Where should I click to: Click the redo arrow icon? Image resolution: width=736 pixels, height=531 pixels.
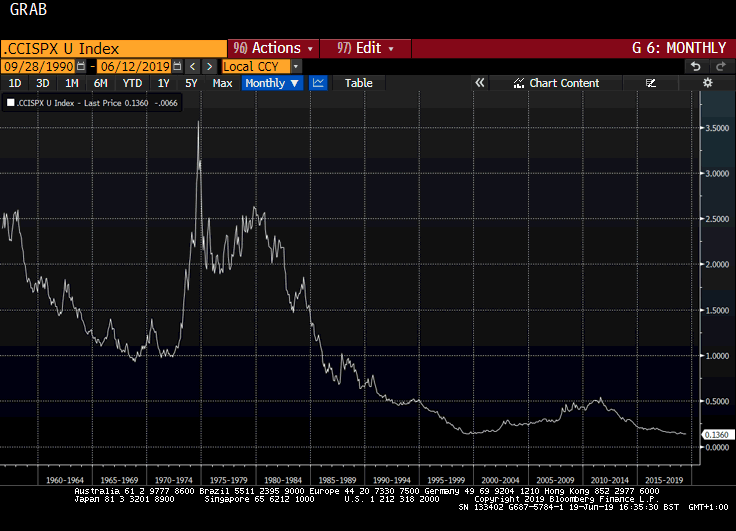[x=720, y=66]
